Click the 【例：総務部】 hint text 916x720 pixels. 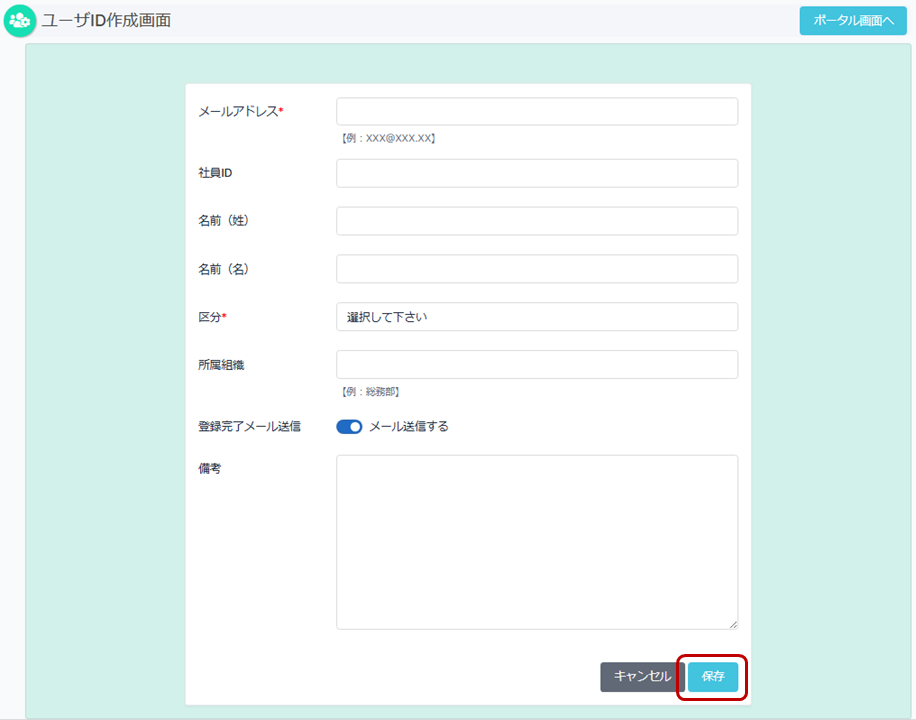[371, 392]
